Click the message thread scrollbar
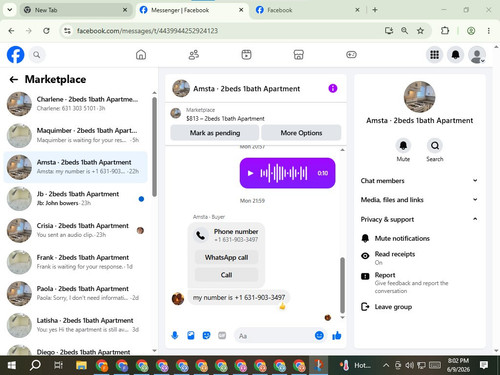500x375 pixels. 342,285
